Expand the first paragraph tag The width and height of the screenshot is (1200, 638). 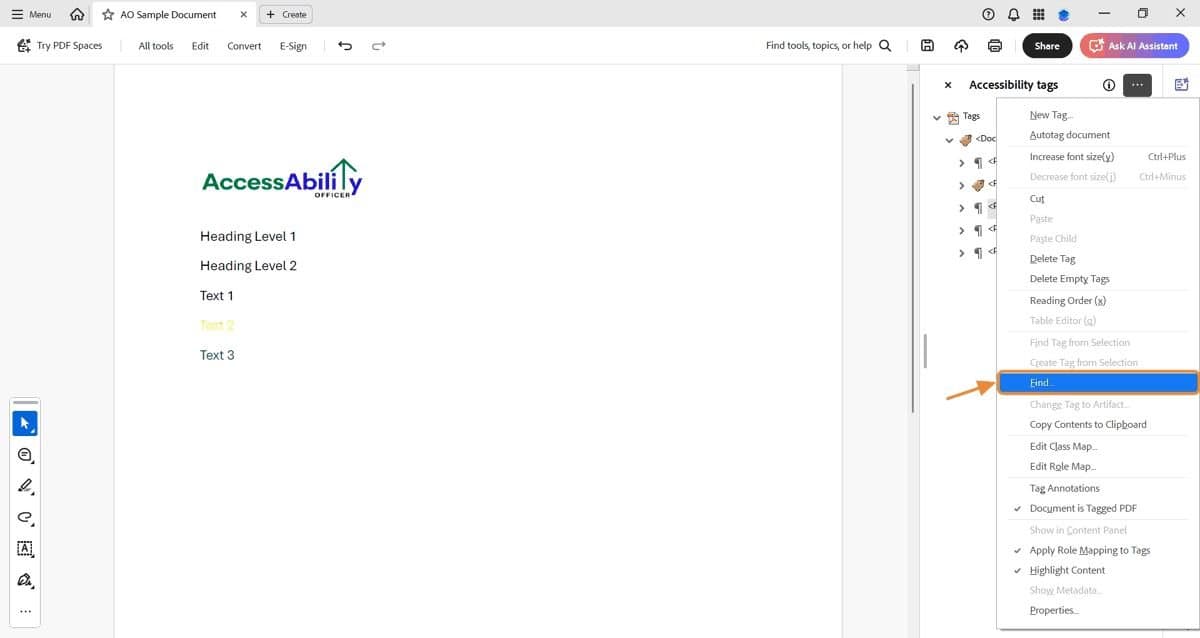coord(962,162)
